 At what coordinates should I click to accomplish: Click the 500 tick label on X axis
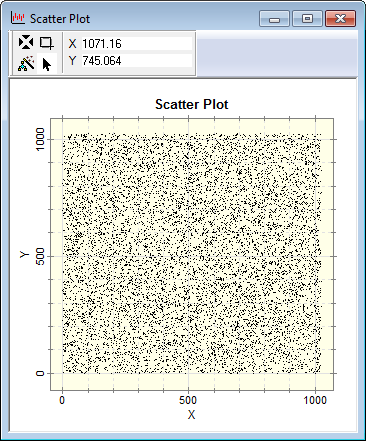click(188, 400)
